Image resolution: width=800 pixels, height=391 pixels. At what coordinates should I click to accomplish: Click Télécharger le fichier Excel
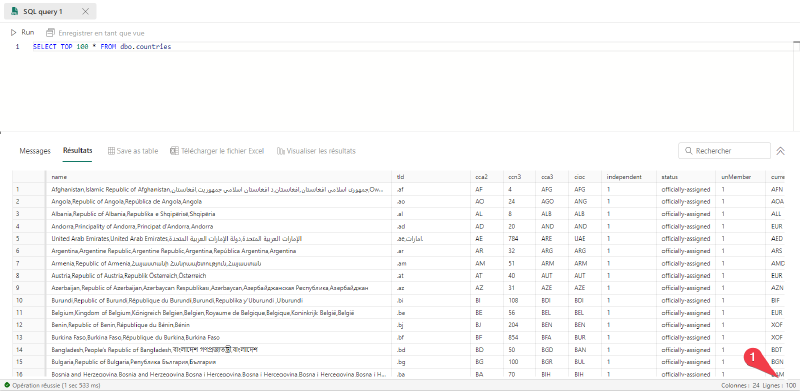coord(217,151)
